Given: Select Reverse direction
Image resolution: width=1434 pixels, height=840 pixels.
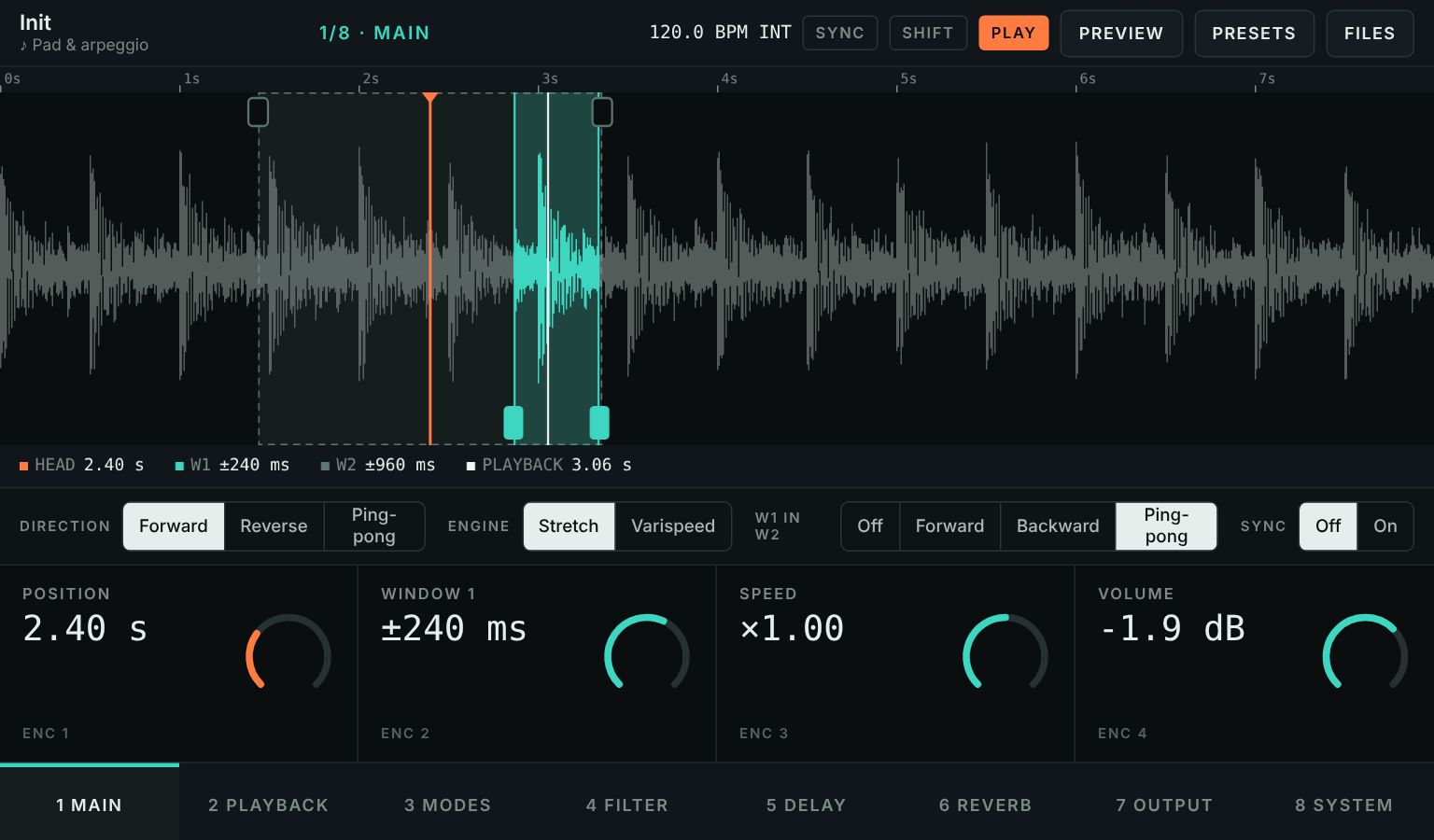Looking at the screenshot, I should (x=274, y=526).
